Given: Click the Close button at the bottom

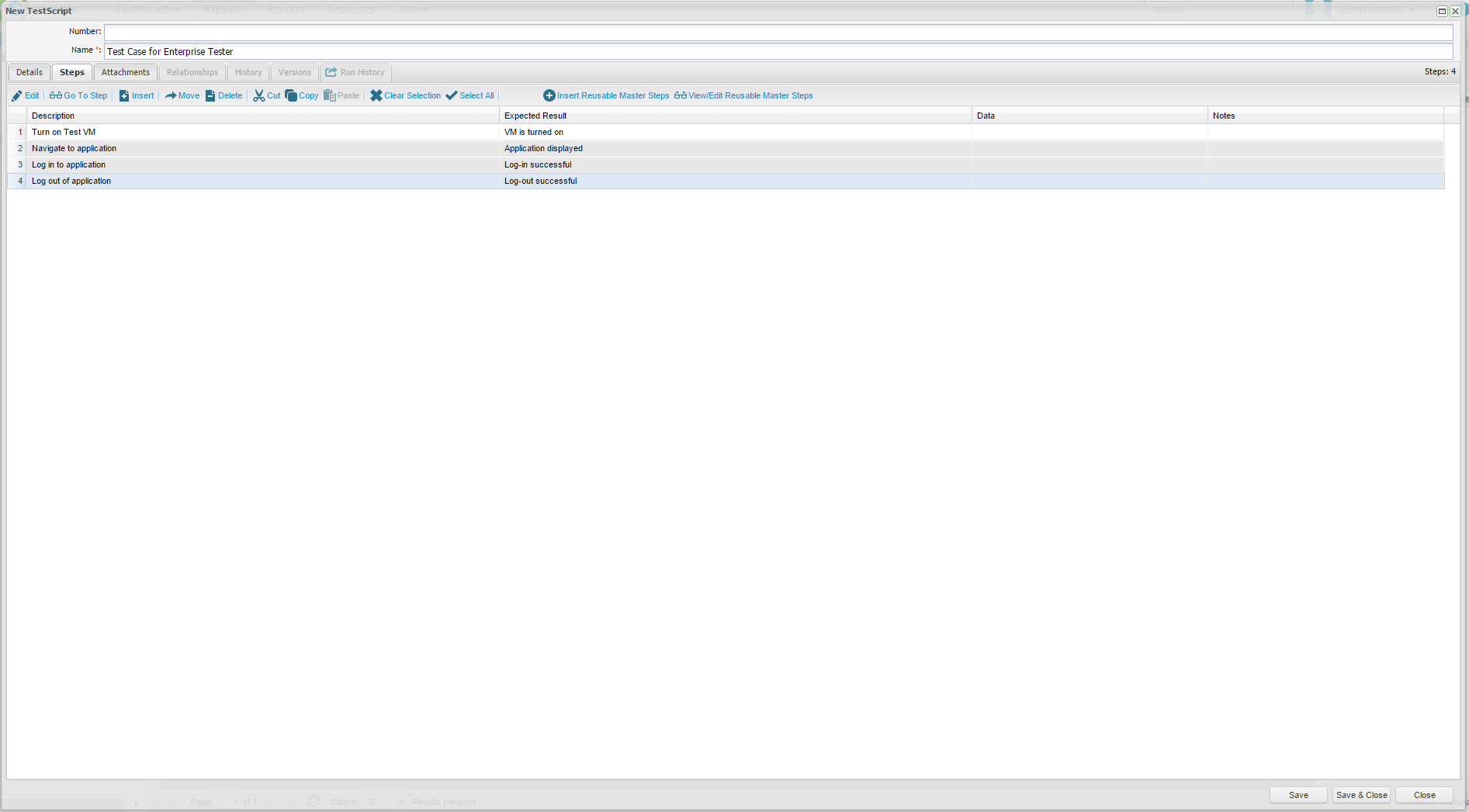Looking at the screenshot, I should [x=1424, y=795].
